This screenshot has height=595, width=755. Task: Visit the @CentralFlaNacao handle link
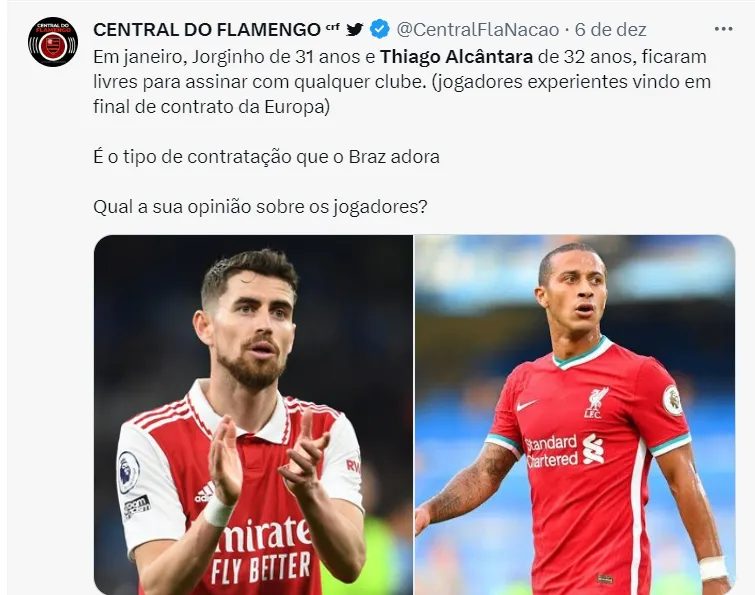pos(478,30)
